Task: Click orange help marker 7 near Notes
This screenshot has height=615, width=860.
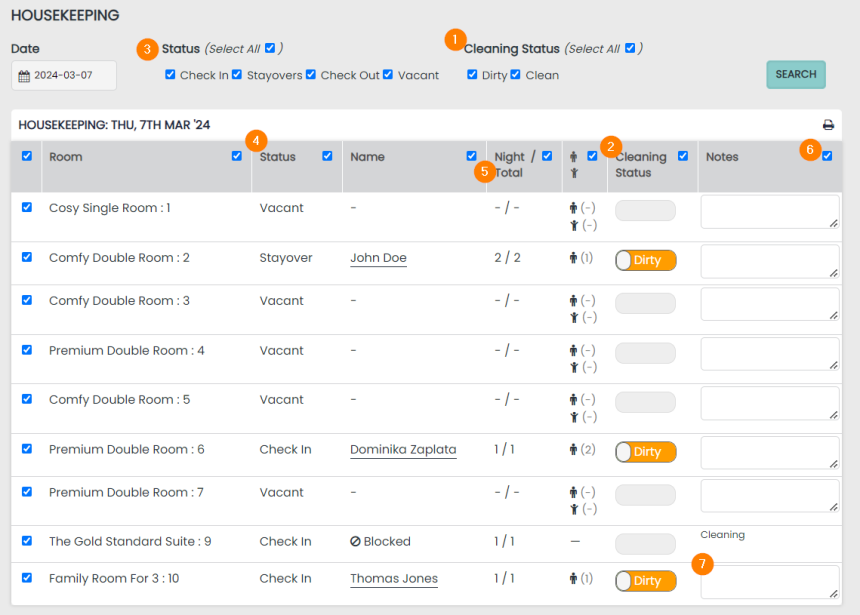Action: 703,564
